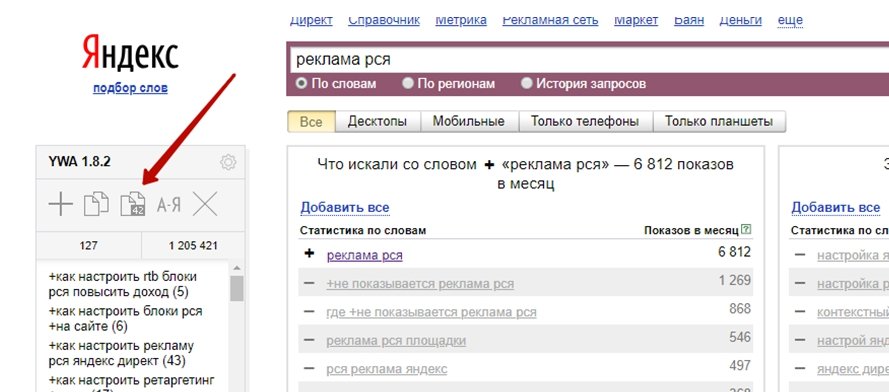Click the 1 269 impressions value
Image resolution: width=889 pixels, height=392 pixels.
tap(734, 280)
